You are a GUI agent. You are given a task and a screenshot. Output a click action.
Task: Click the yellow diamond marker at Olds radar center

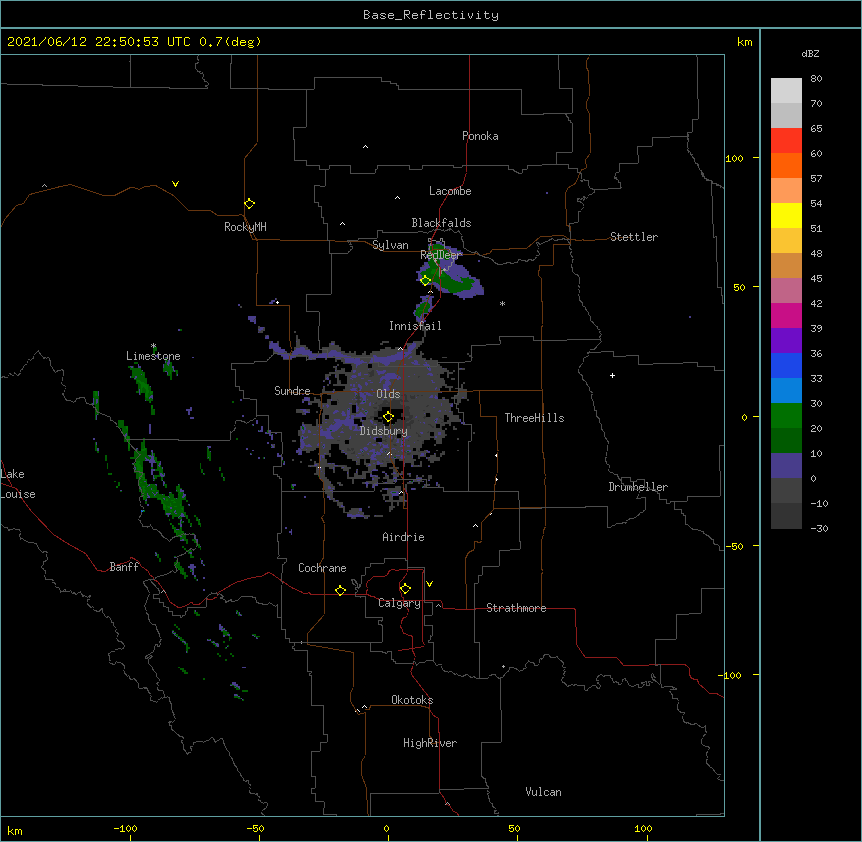pos(388,417)
